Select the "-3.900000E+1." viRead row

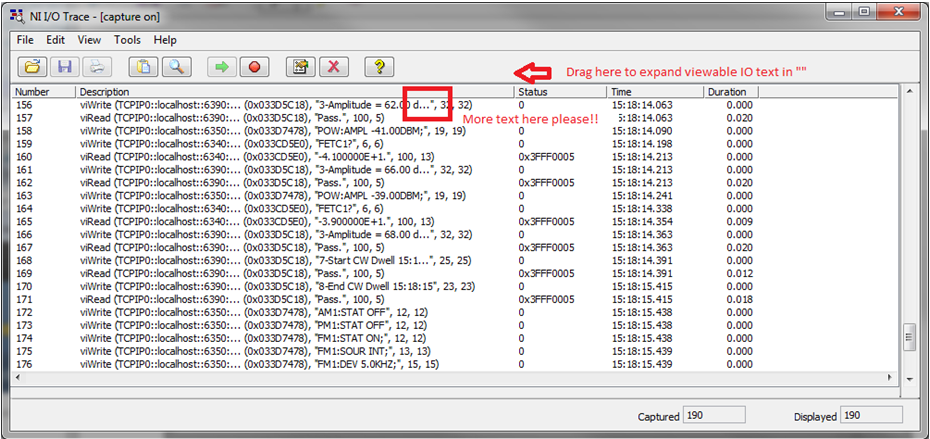(385, 222)
